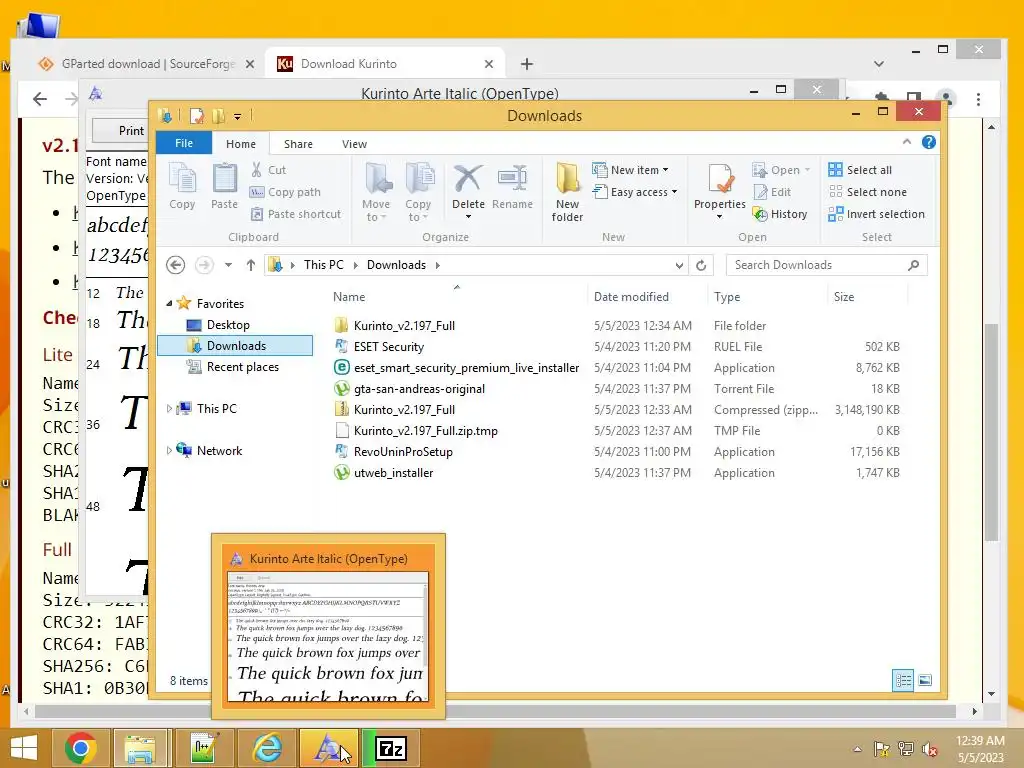Expand This PC tree node
This screenshot has height=768, width=1024.
pos(169,409)
